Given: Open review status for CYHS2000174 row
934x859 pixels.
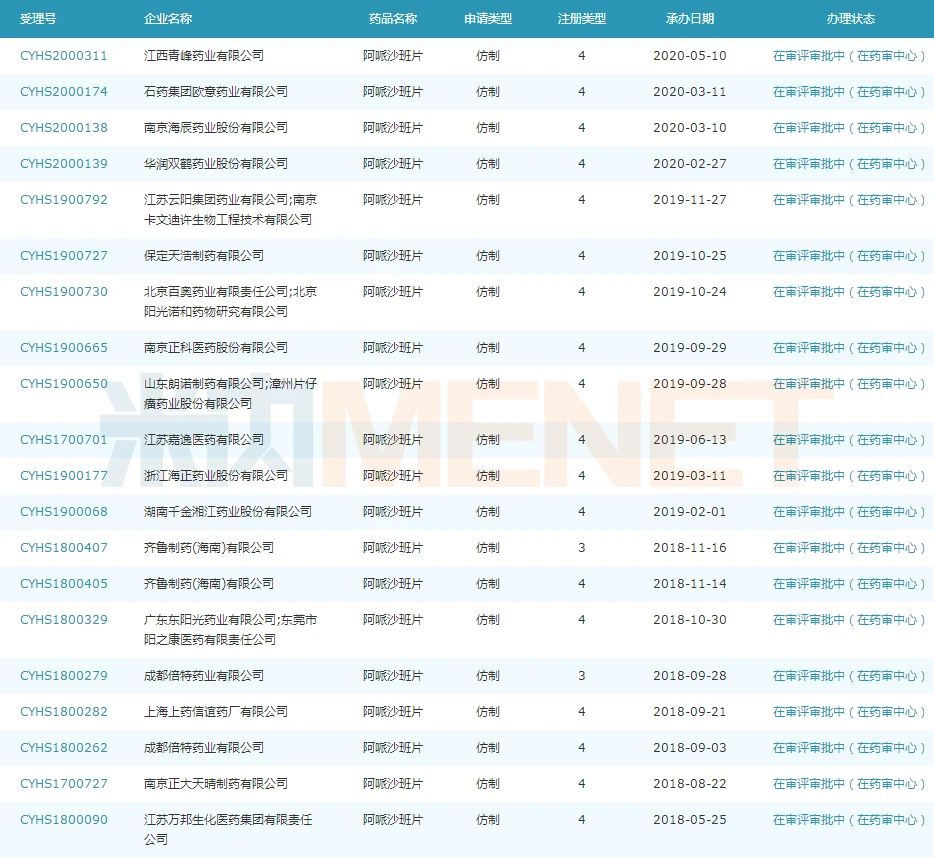Looking at the screenshot, I should (x=849, y=92).
